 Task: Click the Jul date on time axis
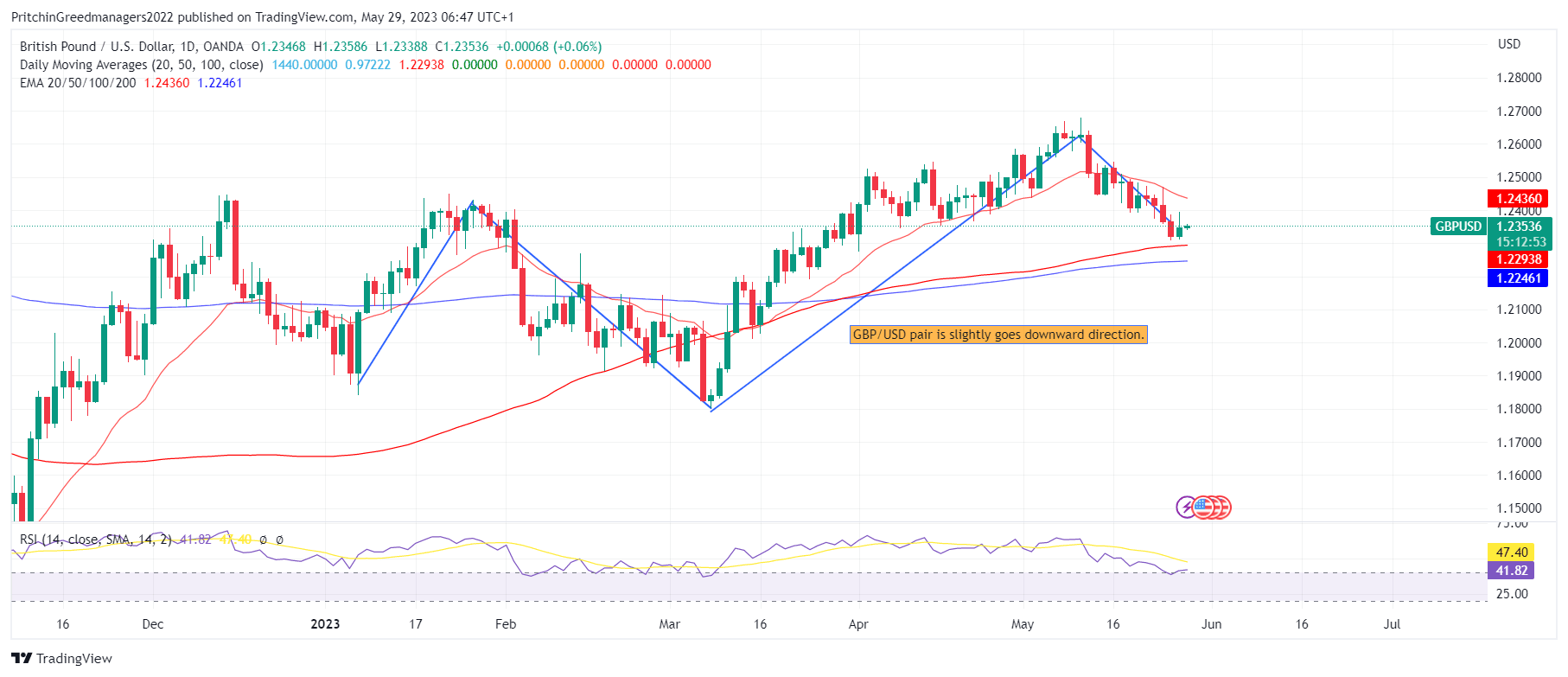[1392, 624]
